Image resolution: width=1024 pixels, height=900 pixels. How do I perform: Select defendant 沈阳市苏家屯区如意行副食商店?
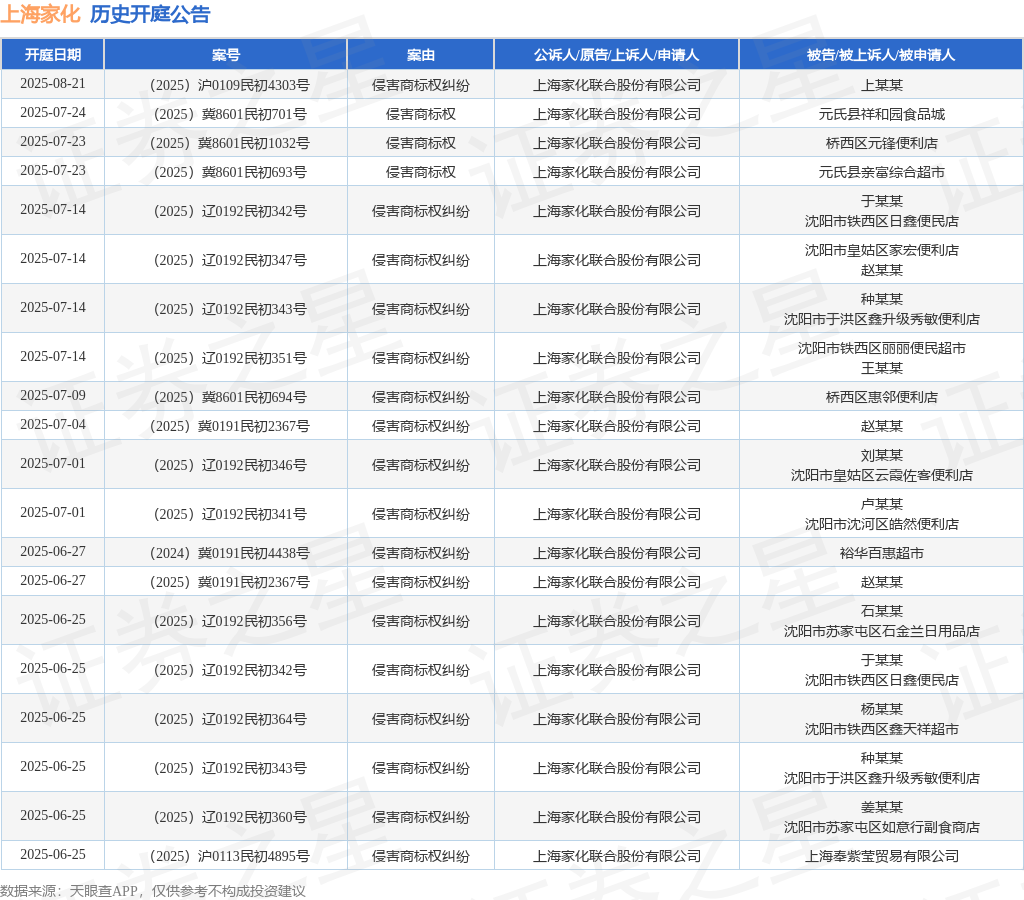click(882, 828)
